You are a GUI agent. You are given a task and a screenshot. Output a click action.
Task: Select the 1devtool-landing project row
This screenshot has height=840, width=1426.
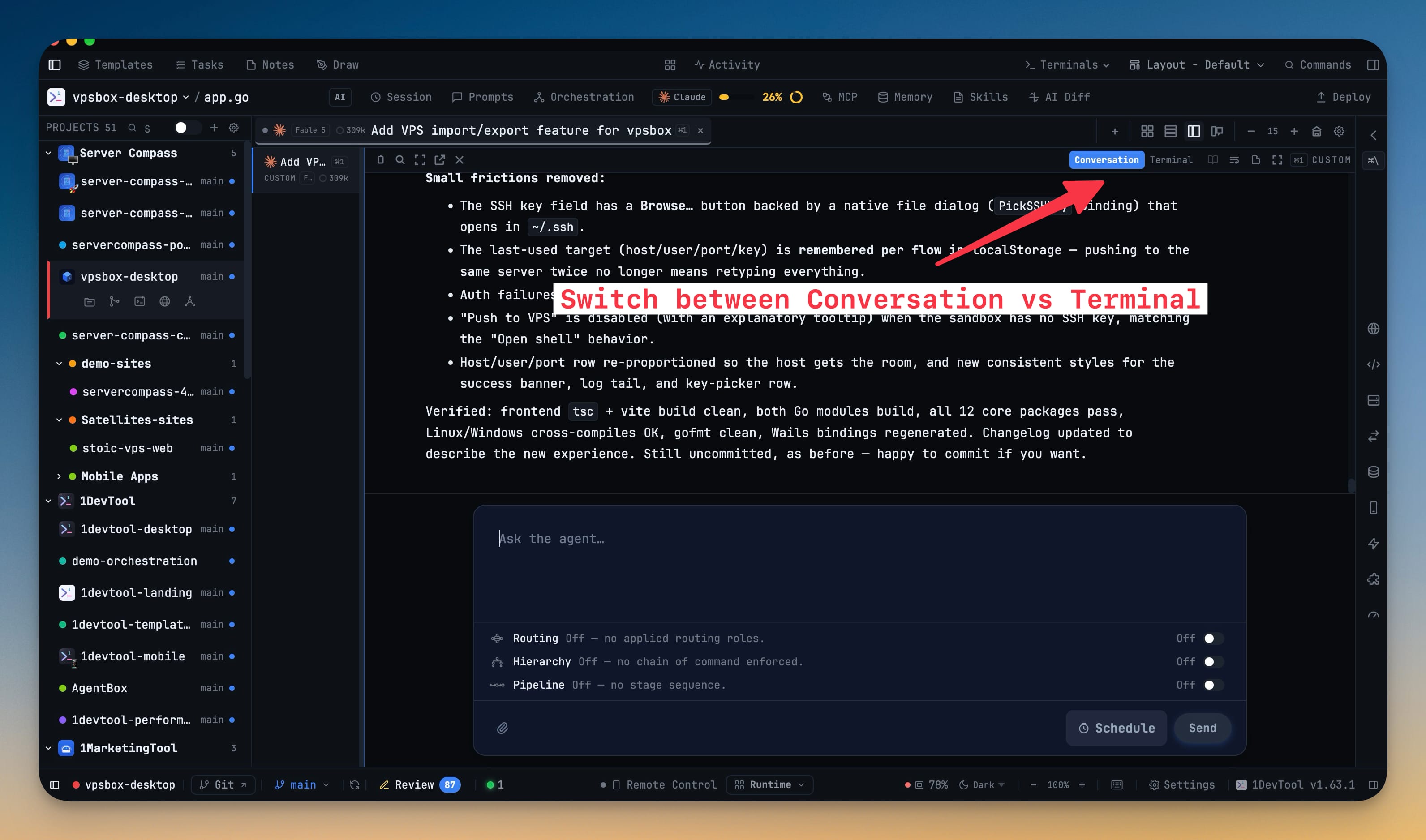[146, 593]
